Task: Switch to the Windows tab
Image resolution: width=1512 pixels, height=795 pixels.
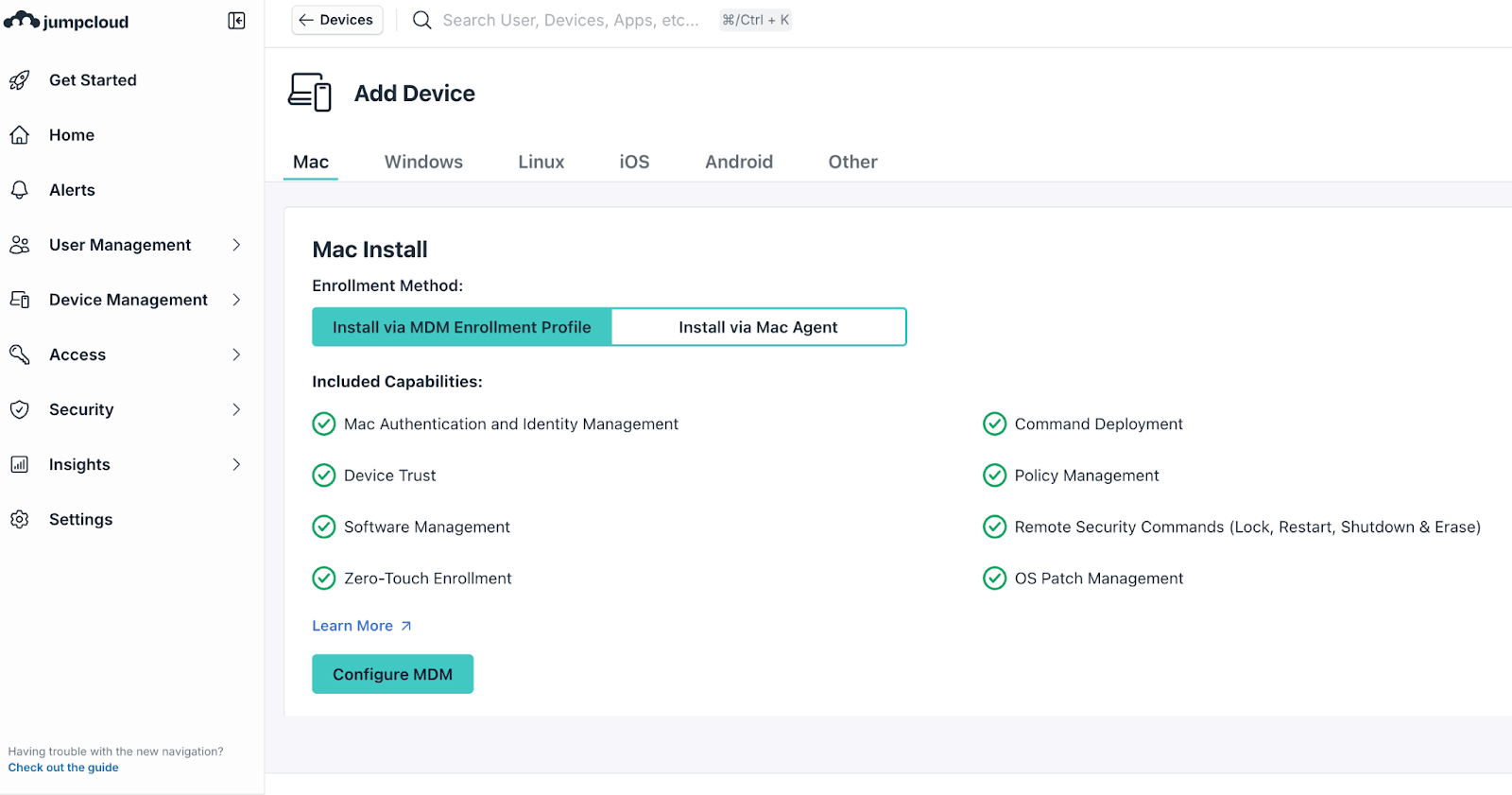Action: [423, 162]
